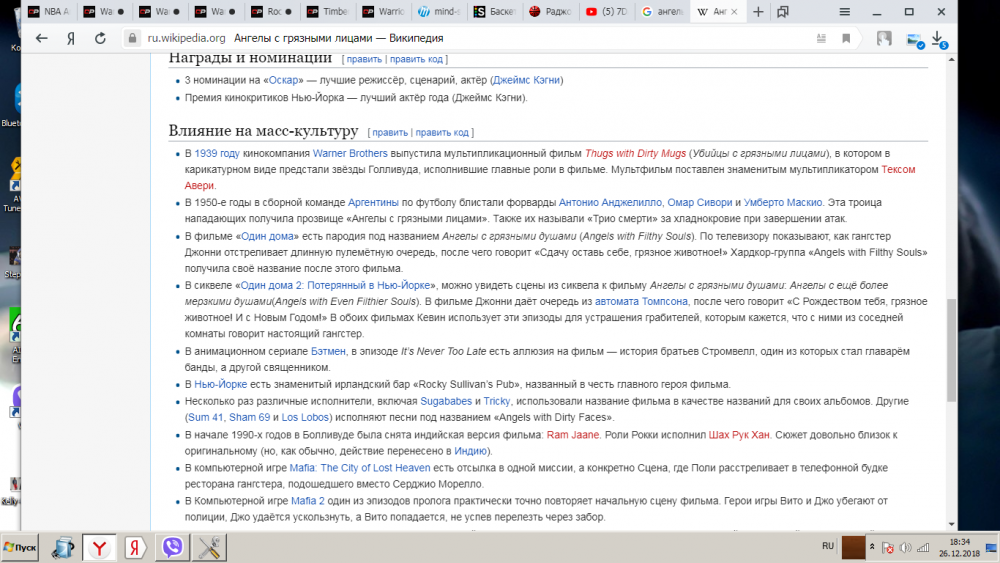Screen dimensions: 1000x563
Task: Open the Warner Brothers link
Action: pyautogui.click(x=349, y=153)
